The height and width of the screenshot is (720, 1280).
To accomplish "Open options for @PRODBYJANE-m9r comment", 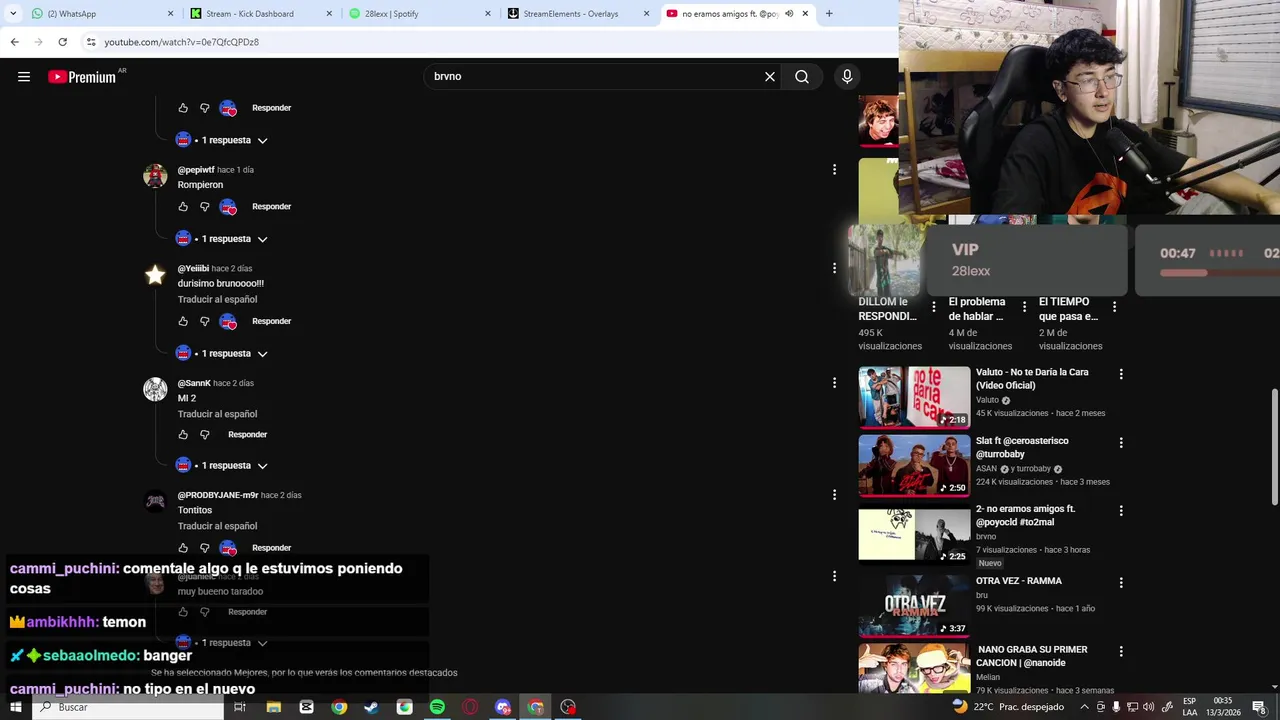I will (834, 495).
